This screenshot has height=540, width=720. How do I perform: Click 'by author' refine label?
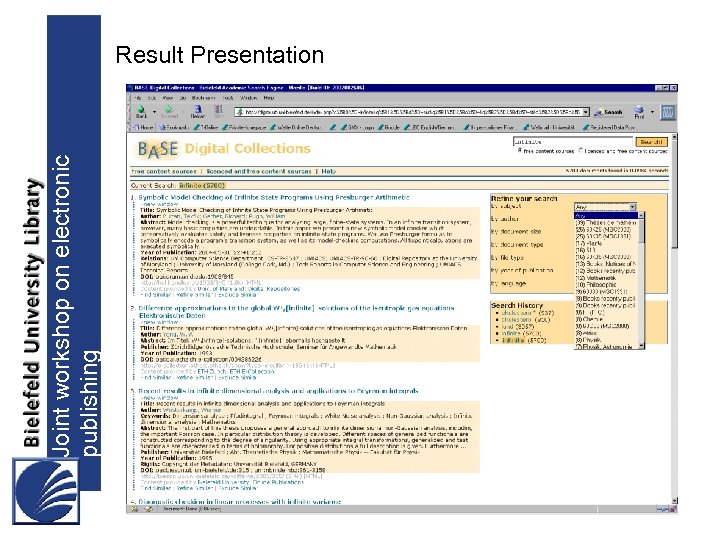505,219
